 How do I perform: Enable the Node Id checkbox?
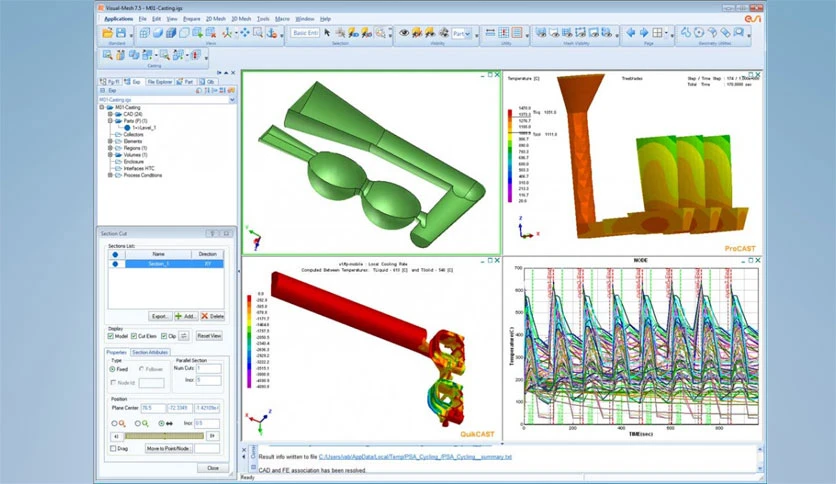(113, 383)
